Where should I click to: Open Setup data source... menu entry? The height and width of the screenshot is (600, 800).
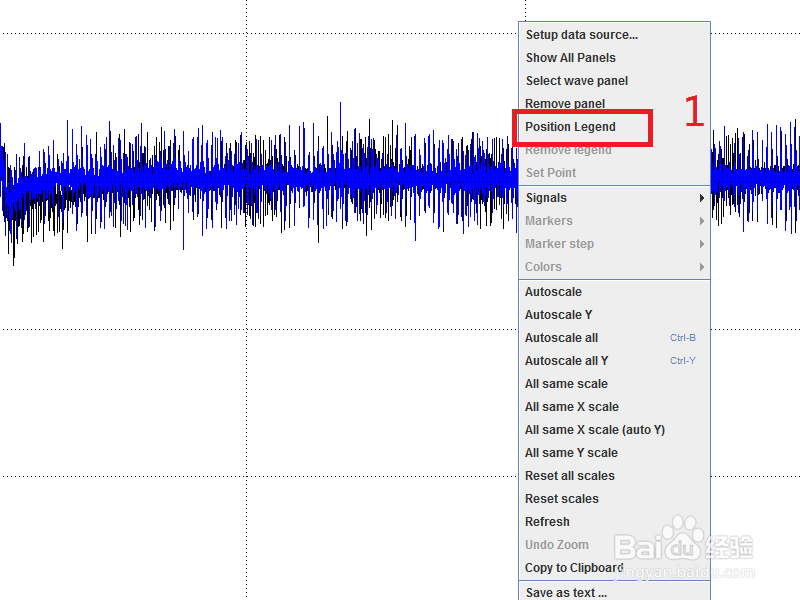(614, 35)
